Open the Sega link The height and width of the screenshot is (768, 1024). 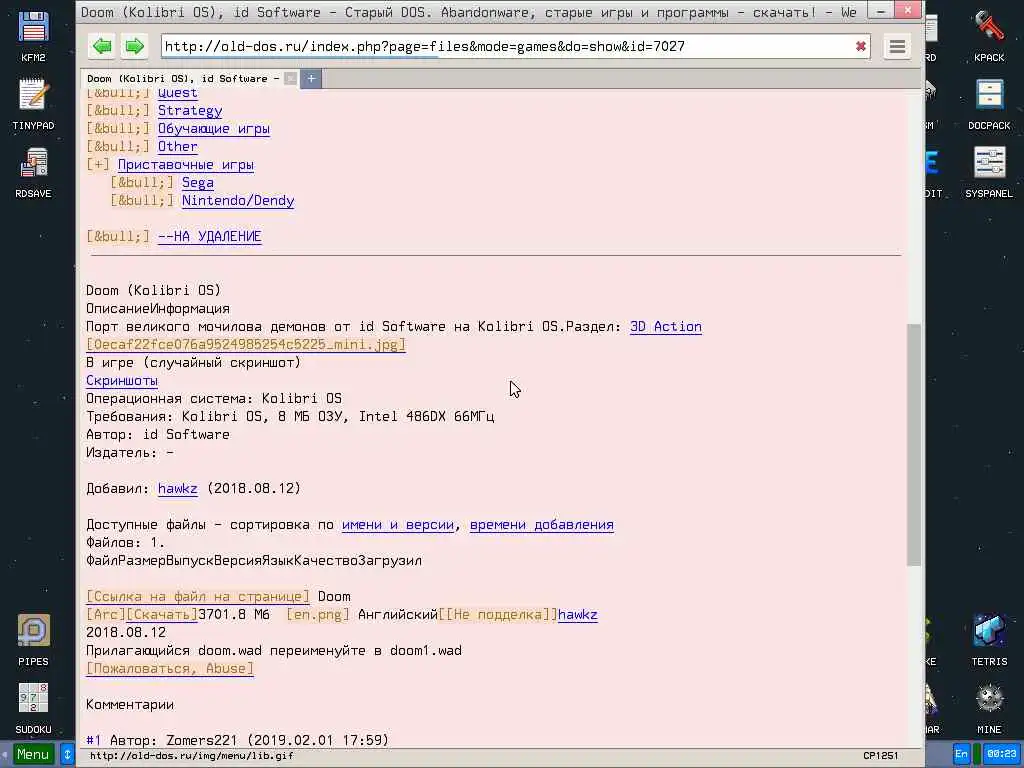click(198, 183)
